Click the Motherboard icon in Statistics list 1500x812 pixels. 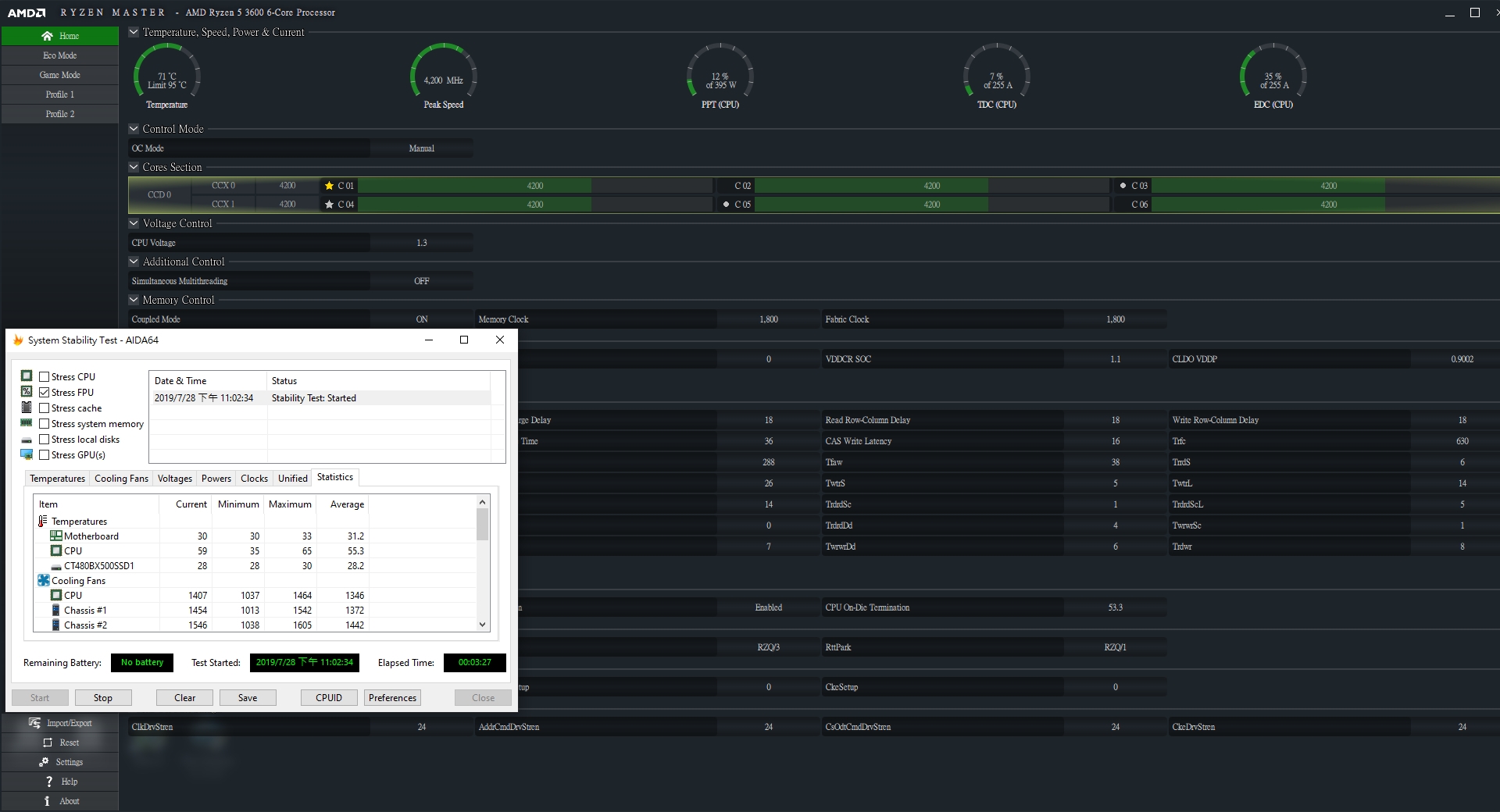(55, 536)
